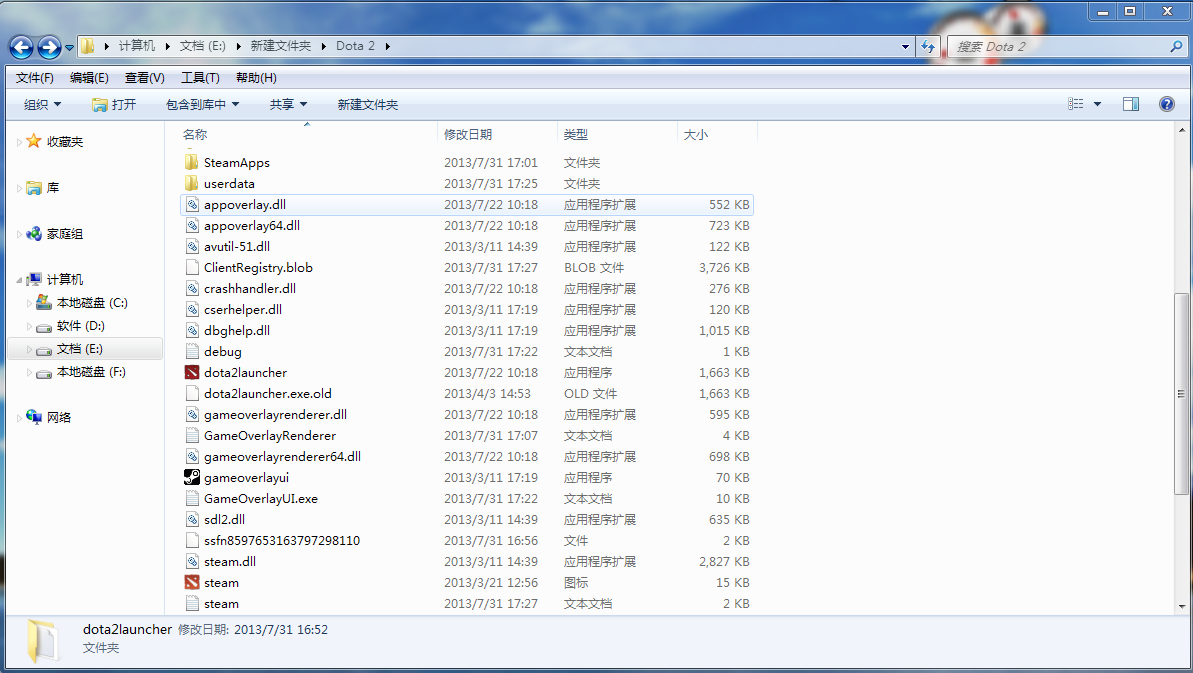Select 网络 in the navigation pane
The width and height of the screenshot is (1193, 673).
[x=59, y=417]
